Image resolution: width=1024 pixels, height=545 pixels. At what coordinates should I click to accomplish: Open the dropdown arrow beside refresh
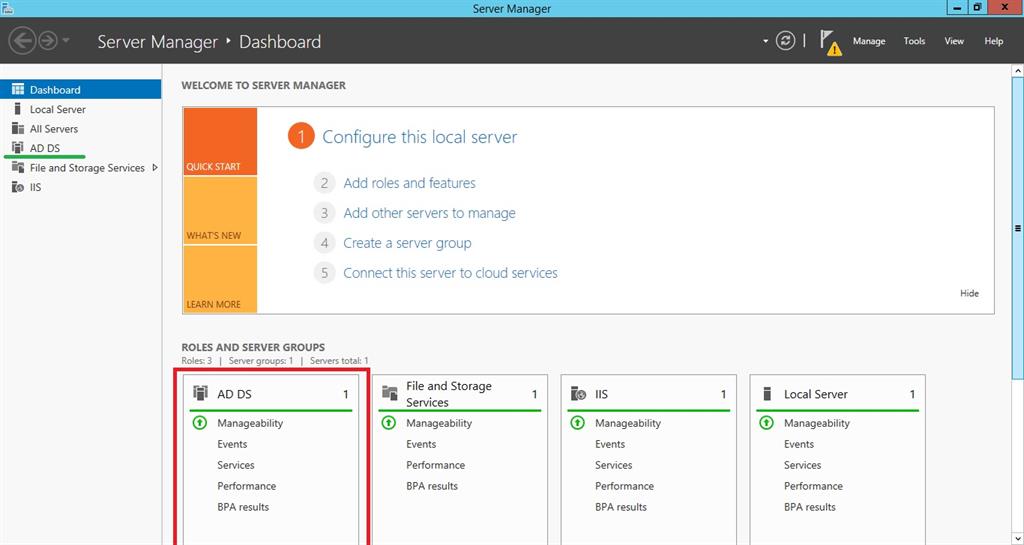point(765,41)
